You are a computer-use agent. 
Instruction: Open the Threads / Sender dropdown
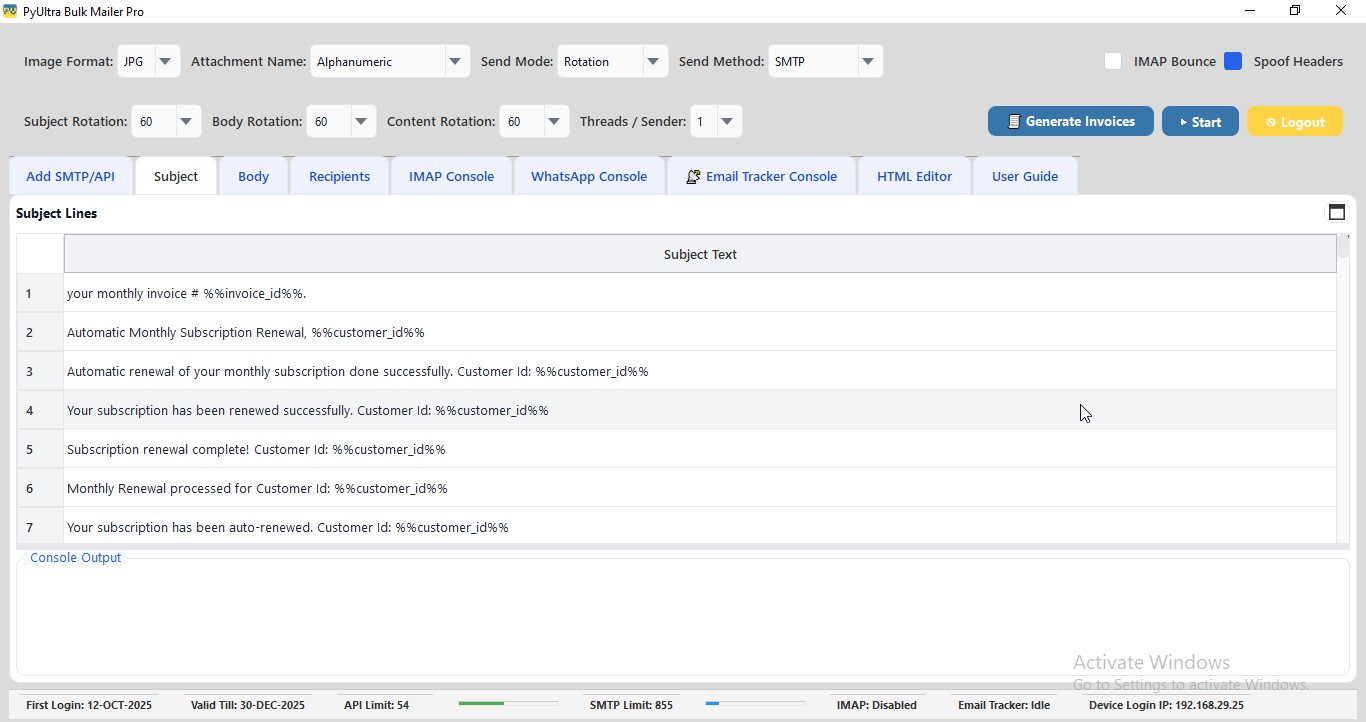pyautogui.click(x=727, y=122)
